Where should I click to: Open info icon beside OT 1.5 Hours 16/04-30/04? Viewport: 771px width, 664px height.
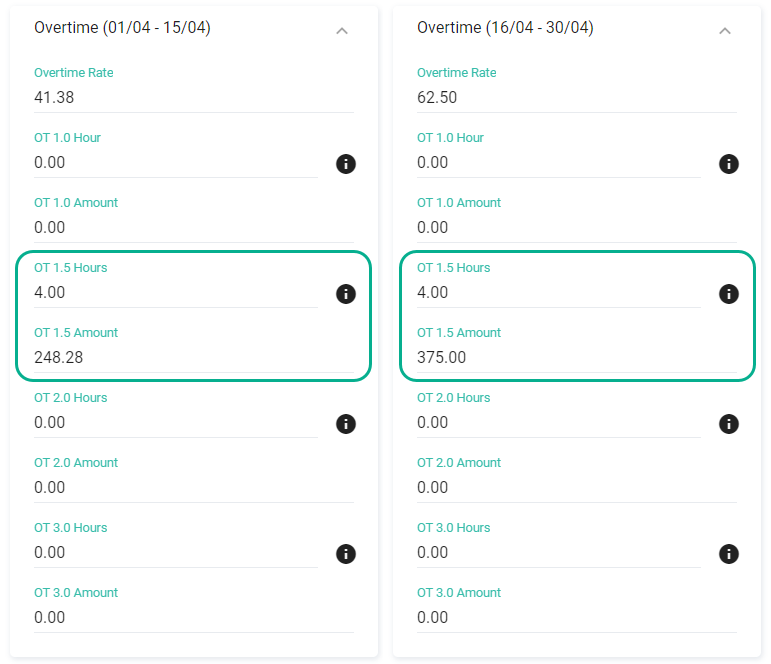[729, 294]
